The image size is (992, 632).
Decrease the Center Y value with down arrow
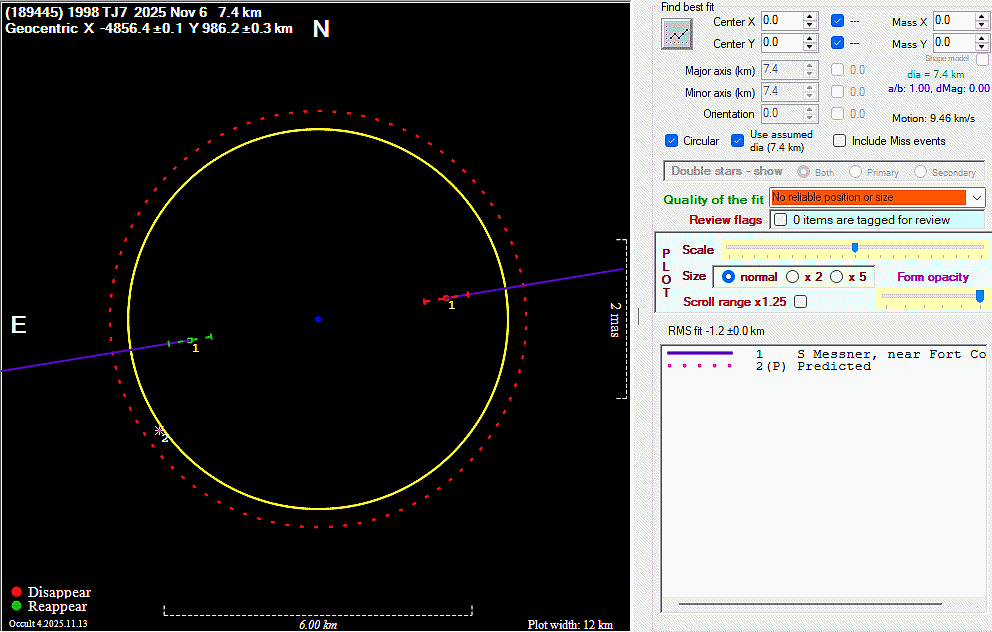point(810,48)
